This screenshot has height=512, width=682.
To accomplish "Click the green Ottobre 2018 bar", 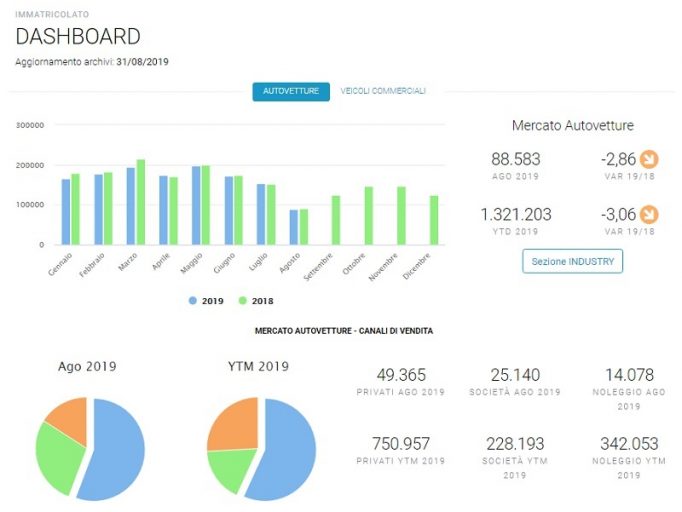I will point(369,216).
